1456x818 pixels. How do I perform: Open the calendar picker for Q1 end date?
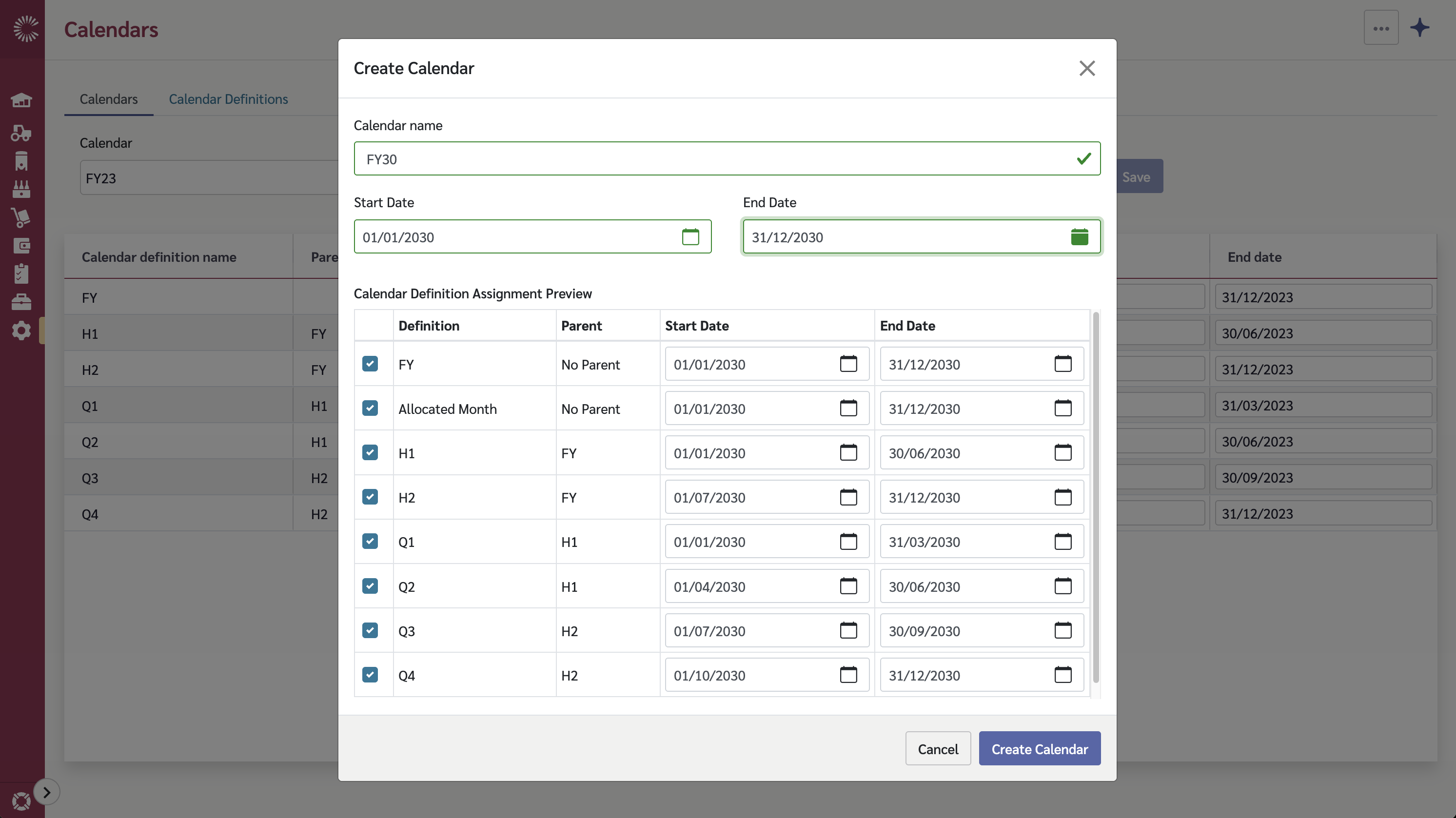[1062, 541]
